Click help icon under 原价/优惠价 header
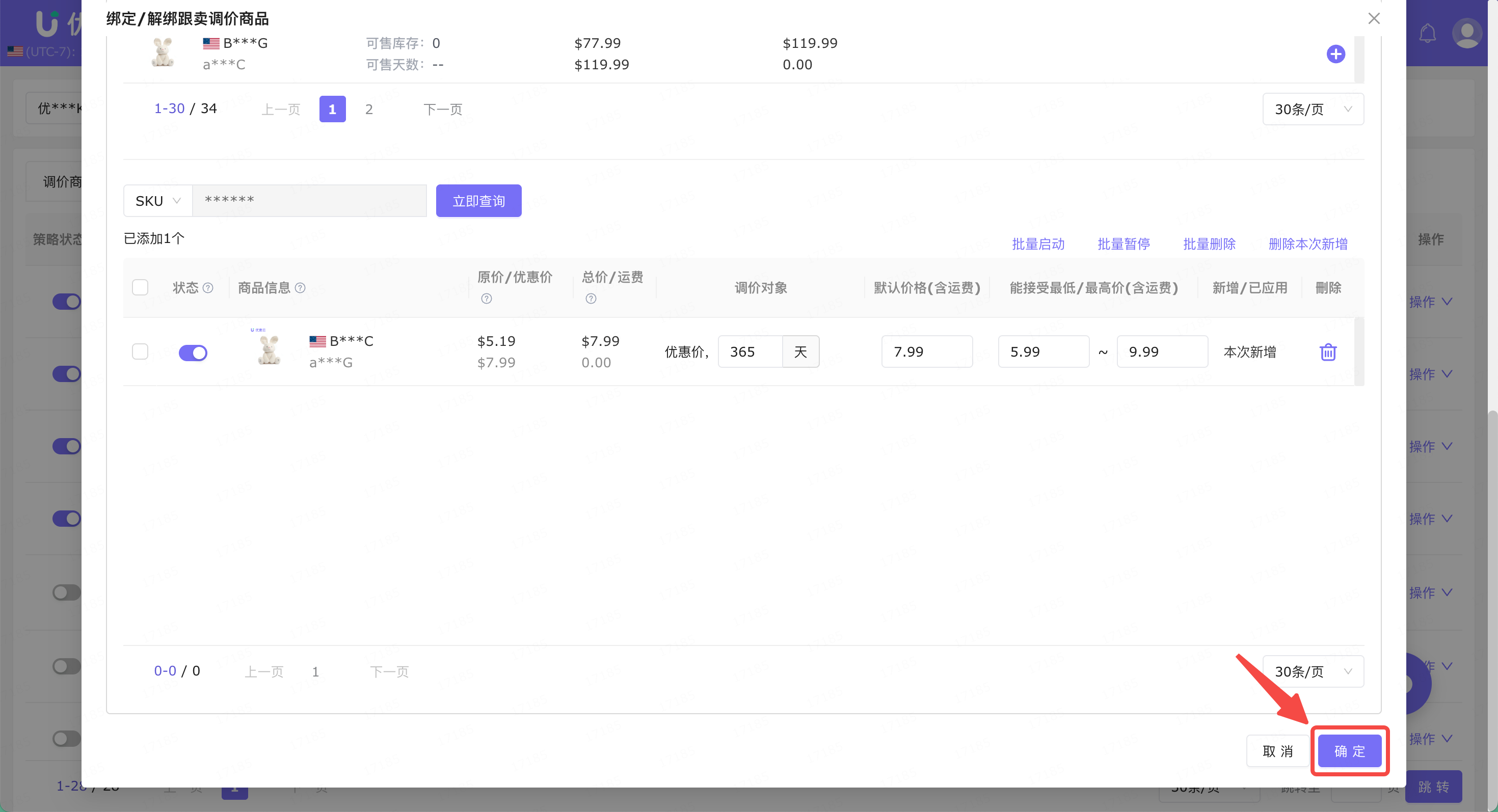Viewport: 1498px width, 812px height. click(x=486, y=298)
